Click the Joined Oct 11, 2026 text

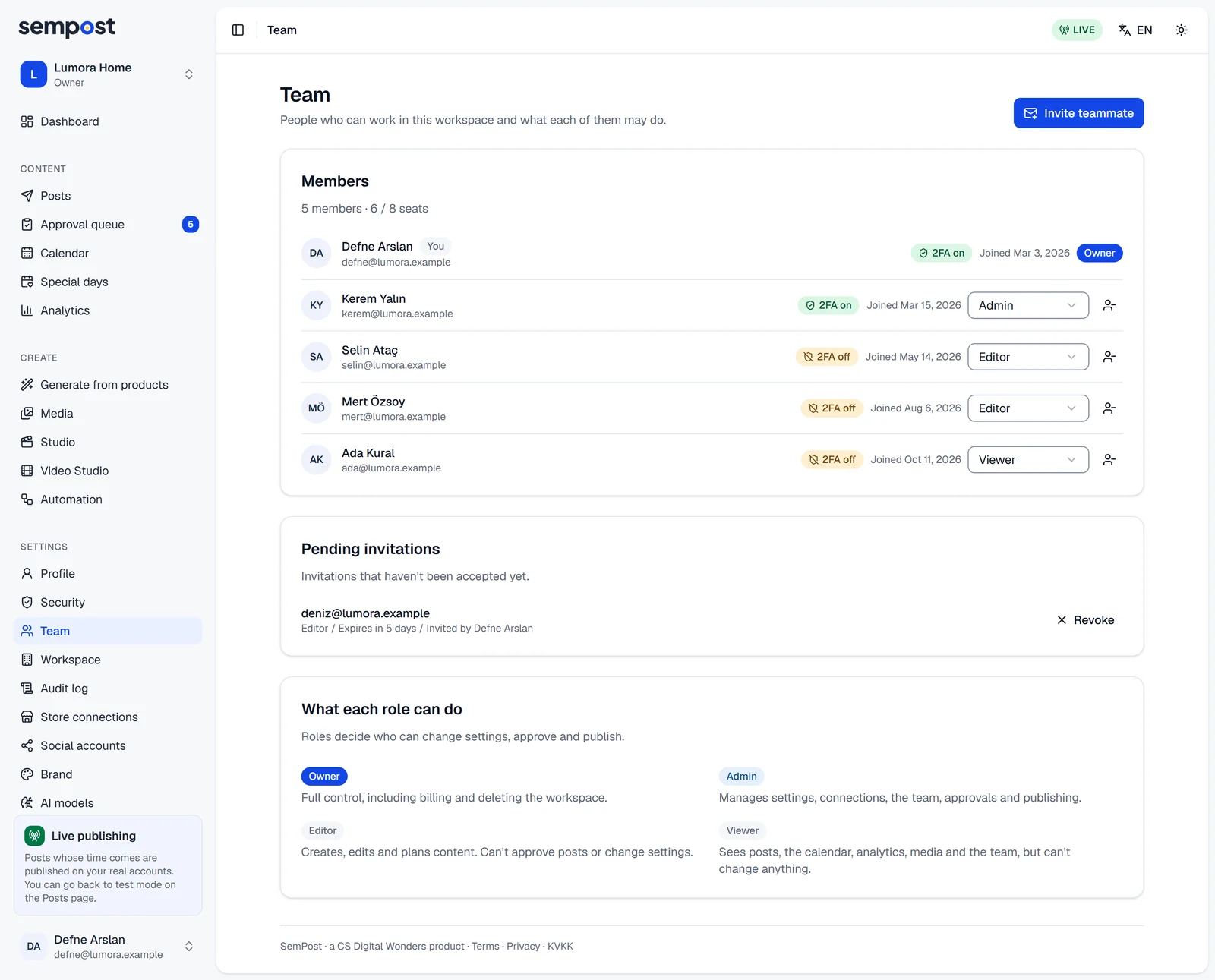coord(916,460)
